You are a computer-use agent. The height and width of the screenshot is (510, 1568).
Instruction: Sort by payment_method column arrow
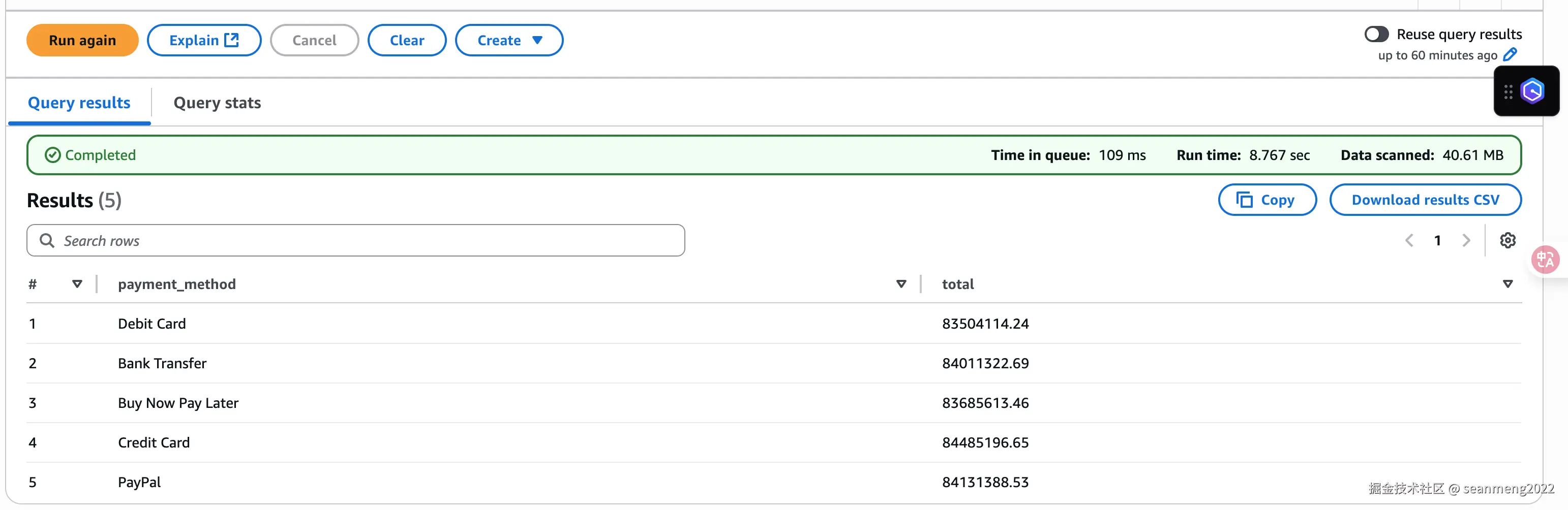tap(901, 284)
